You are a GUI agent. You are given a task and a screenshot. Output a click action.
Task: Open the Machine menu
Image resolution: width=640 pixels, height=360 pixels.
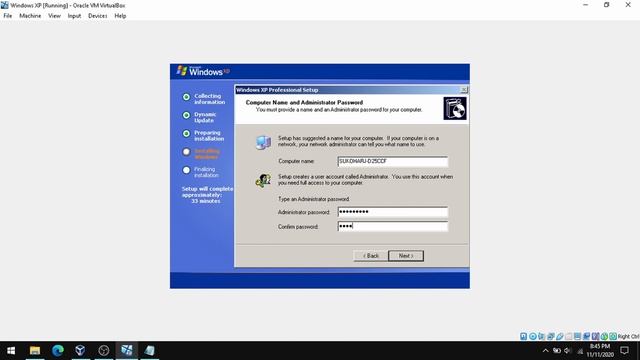[30, 16]
